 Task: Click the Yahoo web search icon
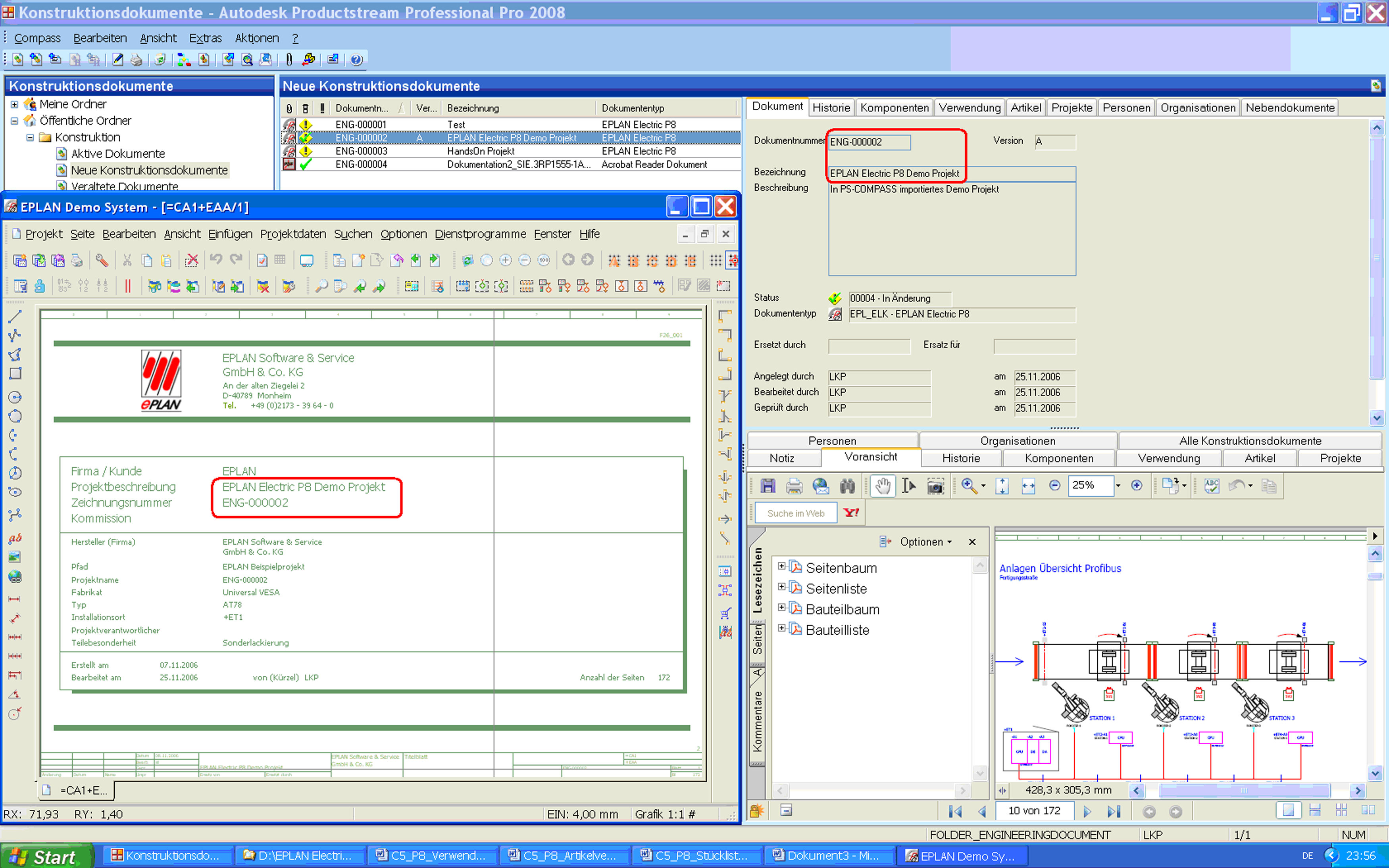click(x=850, y=513)
